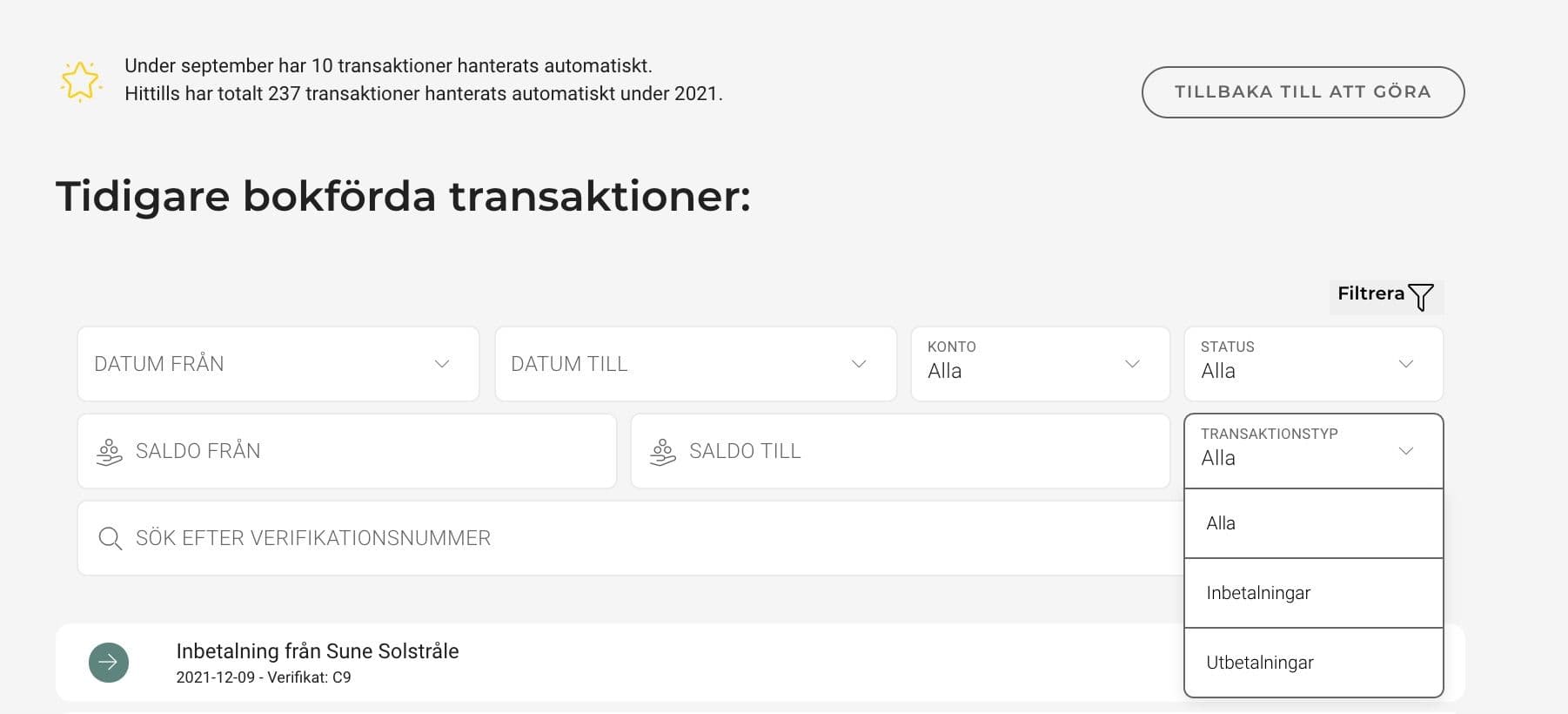Select Alla from the transaction type list
Screen dimensions: 1568x714
click(x=1312, y=523)
